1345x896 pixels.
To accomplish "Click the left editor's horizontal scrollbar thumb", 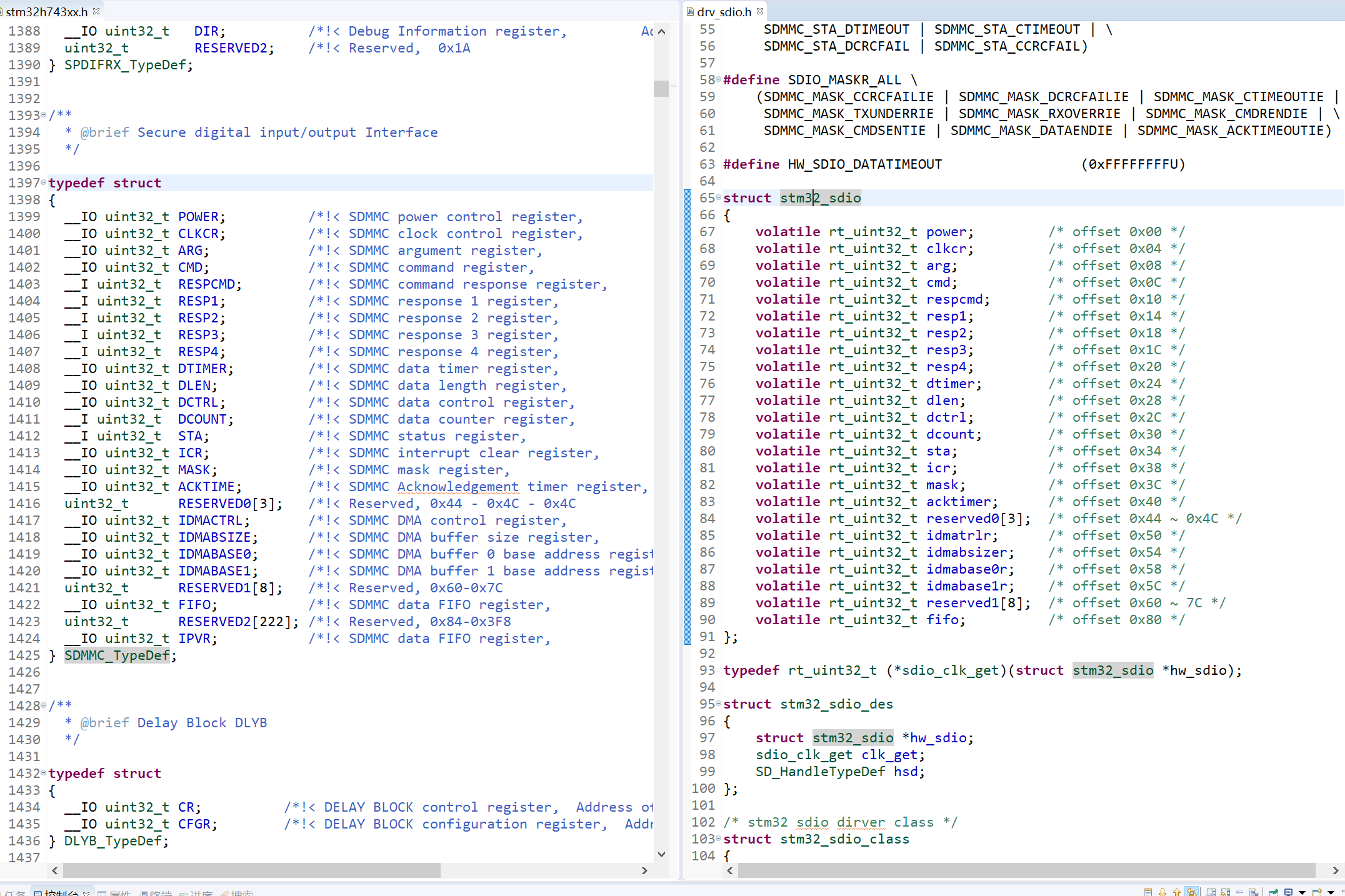I will click(251, 870).
